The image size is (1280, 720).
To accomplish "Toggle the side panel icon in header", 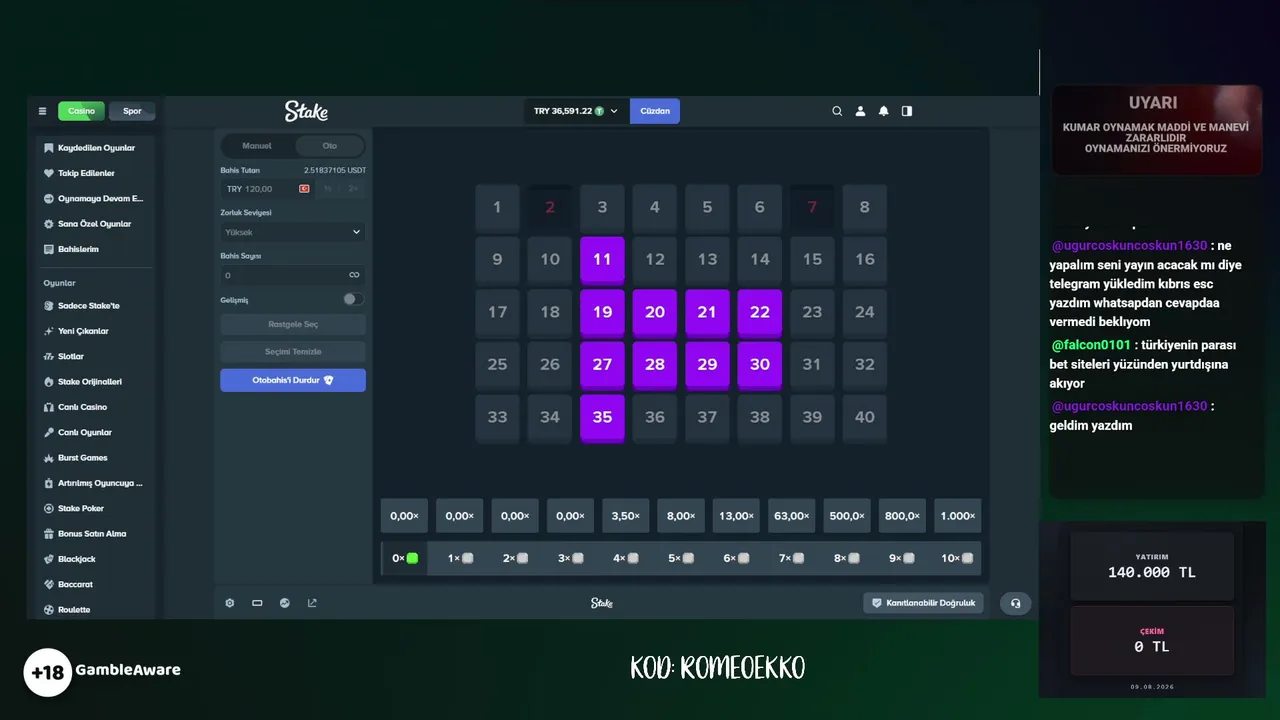I will 907,111.
